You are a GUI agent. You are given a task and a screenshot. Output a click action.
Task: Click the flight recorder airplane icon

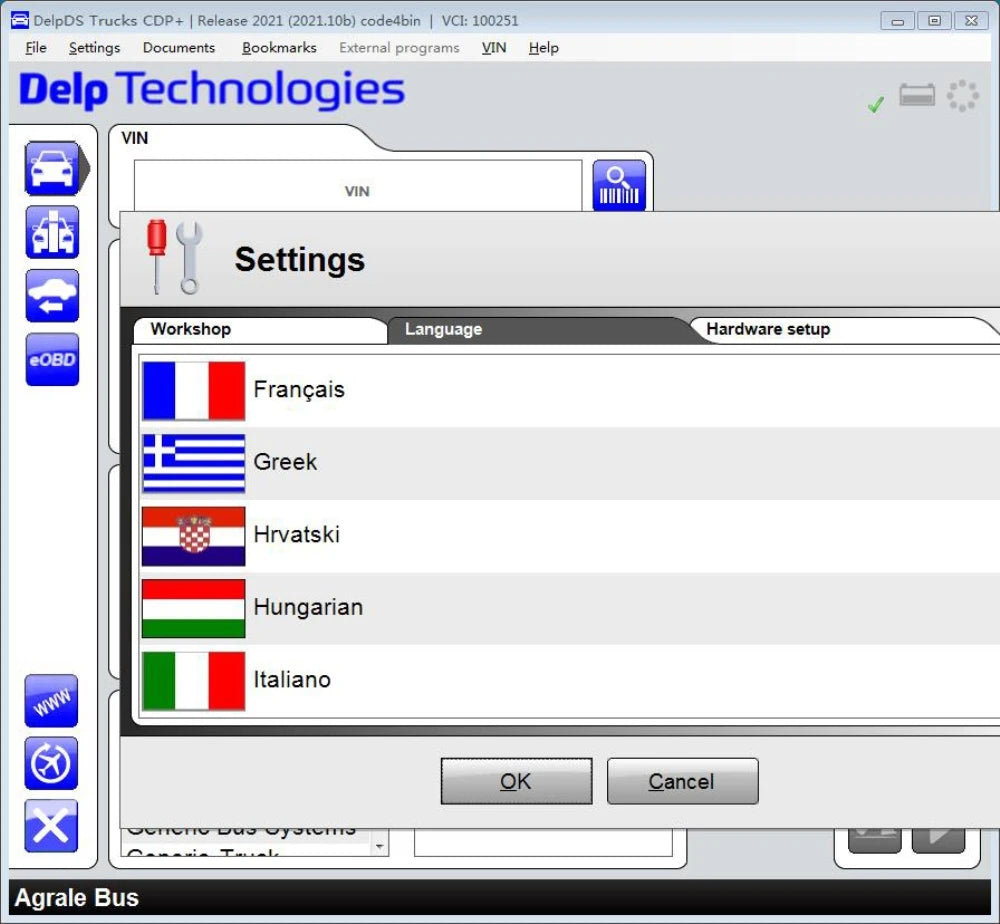click(x=51, y=763)
